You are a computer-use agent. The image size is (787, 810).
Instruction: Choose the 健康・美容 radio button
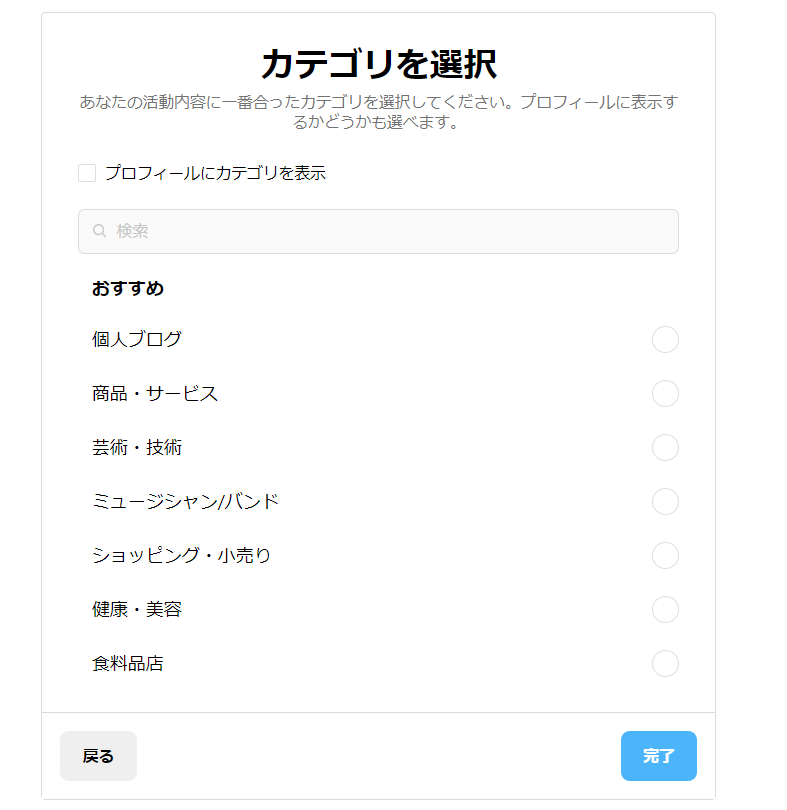coord(665,610)
